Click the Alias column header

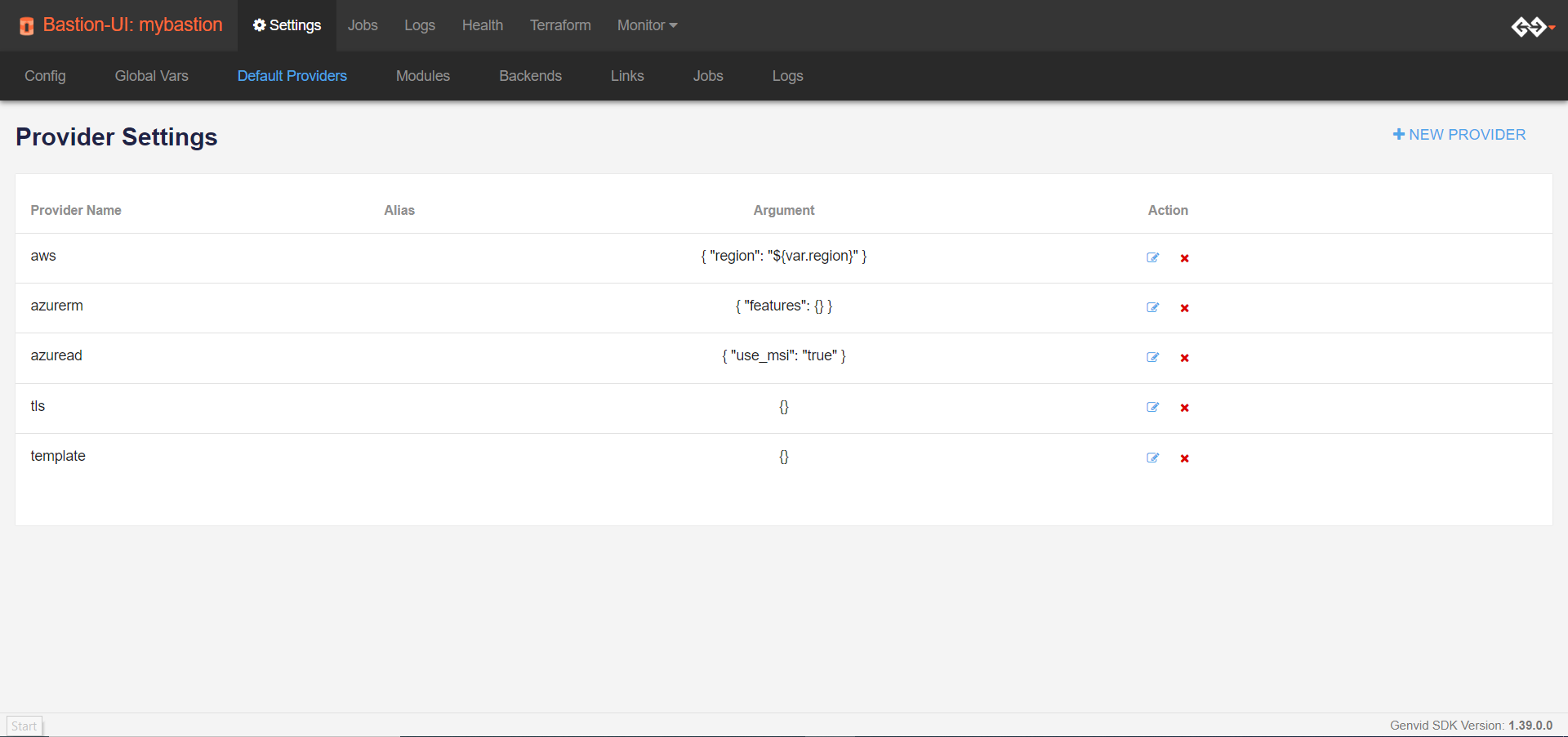[x=399, y=210]
